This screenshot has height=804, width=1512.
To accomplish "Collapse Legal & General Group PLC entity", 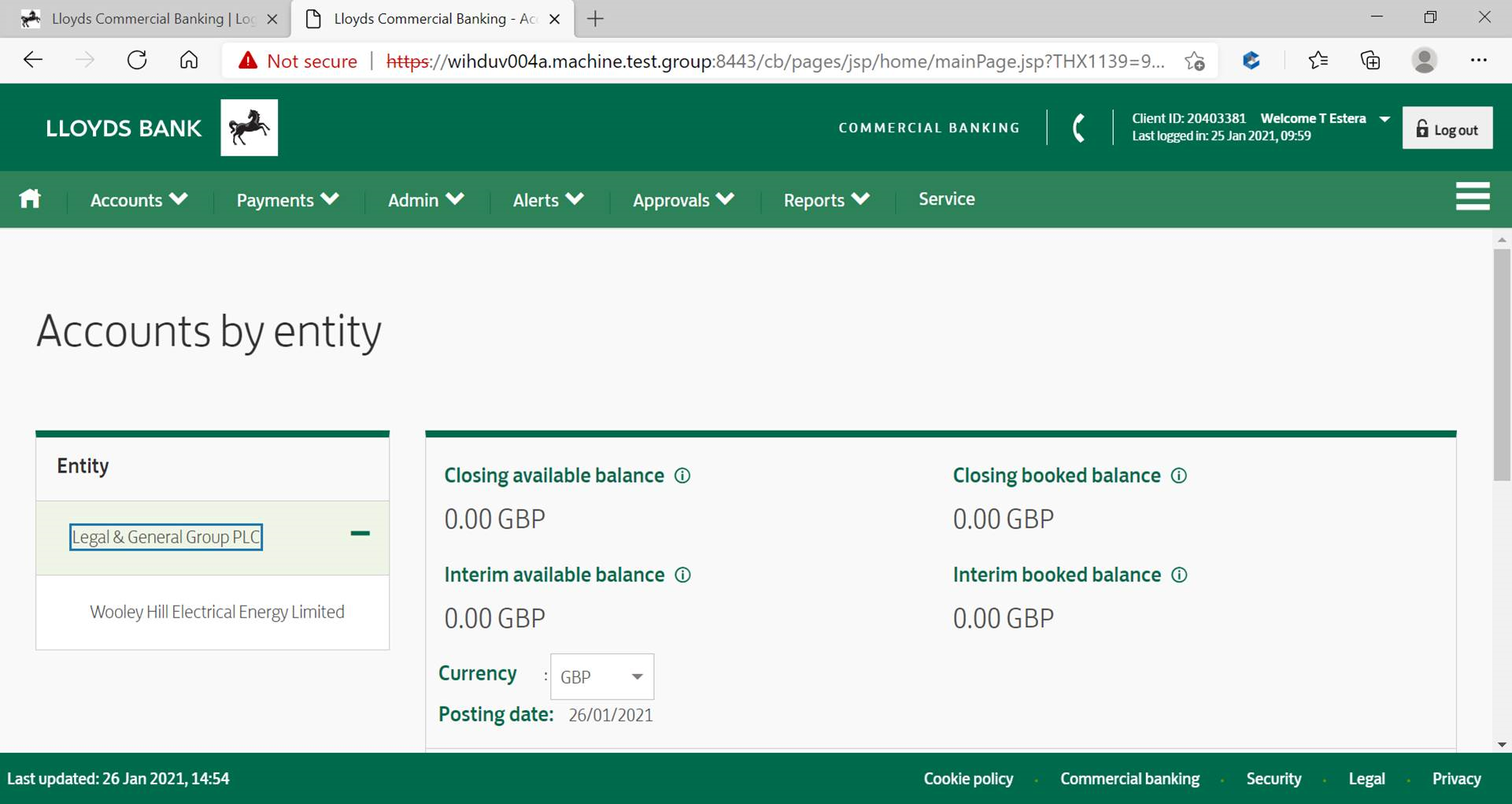I will click(360, 534).
